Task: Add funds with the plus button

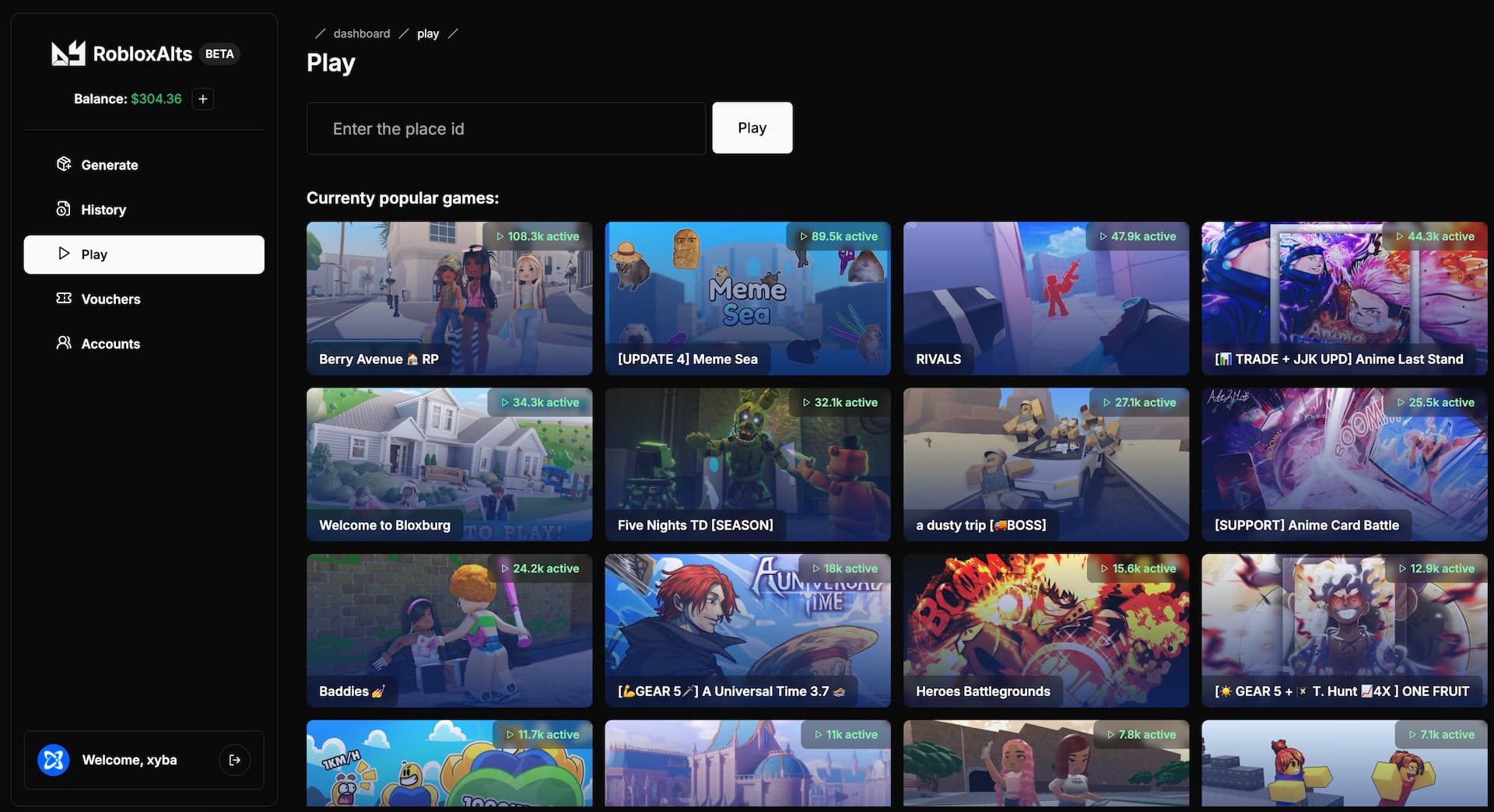Action: pos(203,99)
